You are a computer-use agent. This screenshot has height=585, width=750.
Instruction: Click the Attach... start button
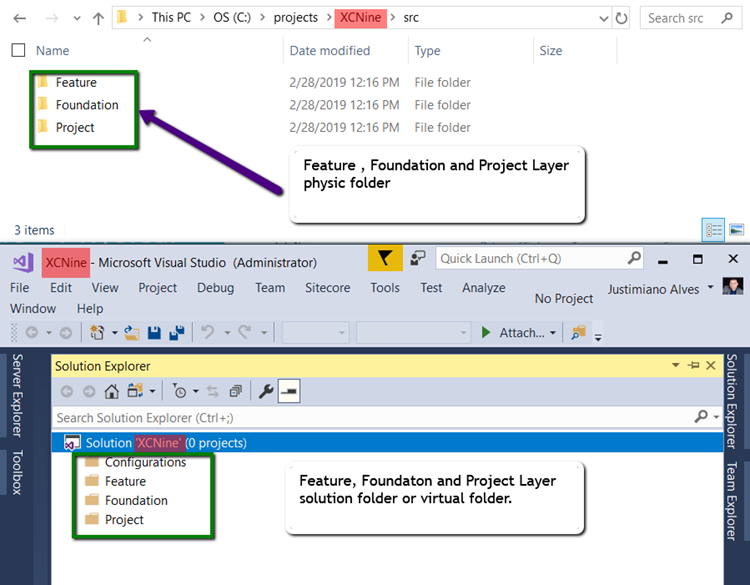(x=513, y=332)
